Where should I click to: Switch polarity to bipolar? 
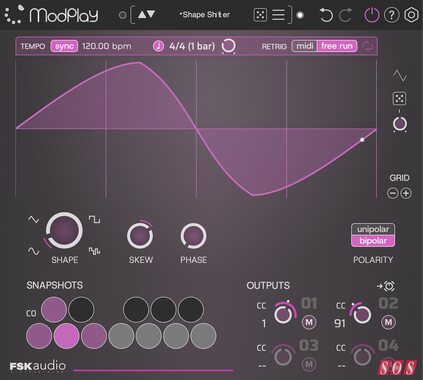(373, 241)
